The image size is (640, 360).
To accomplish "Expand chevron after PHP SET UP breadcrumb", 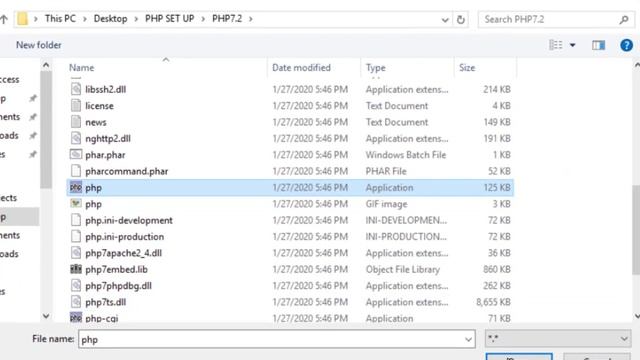I will click(x=203, y=19).
